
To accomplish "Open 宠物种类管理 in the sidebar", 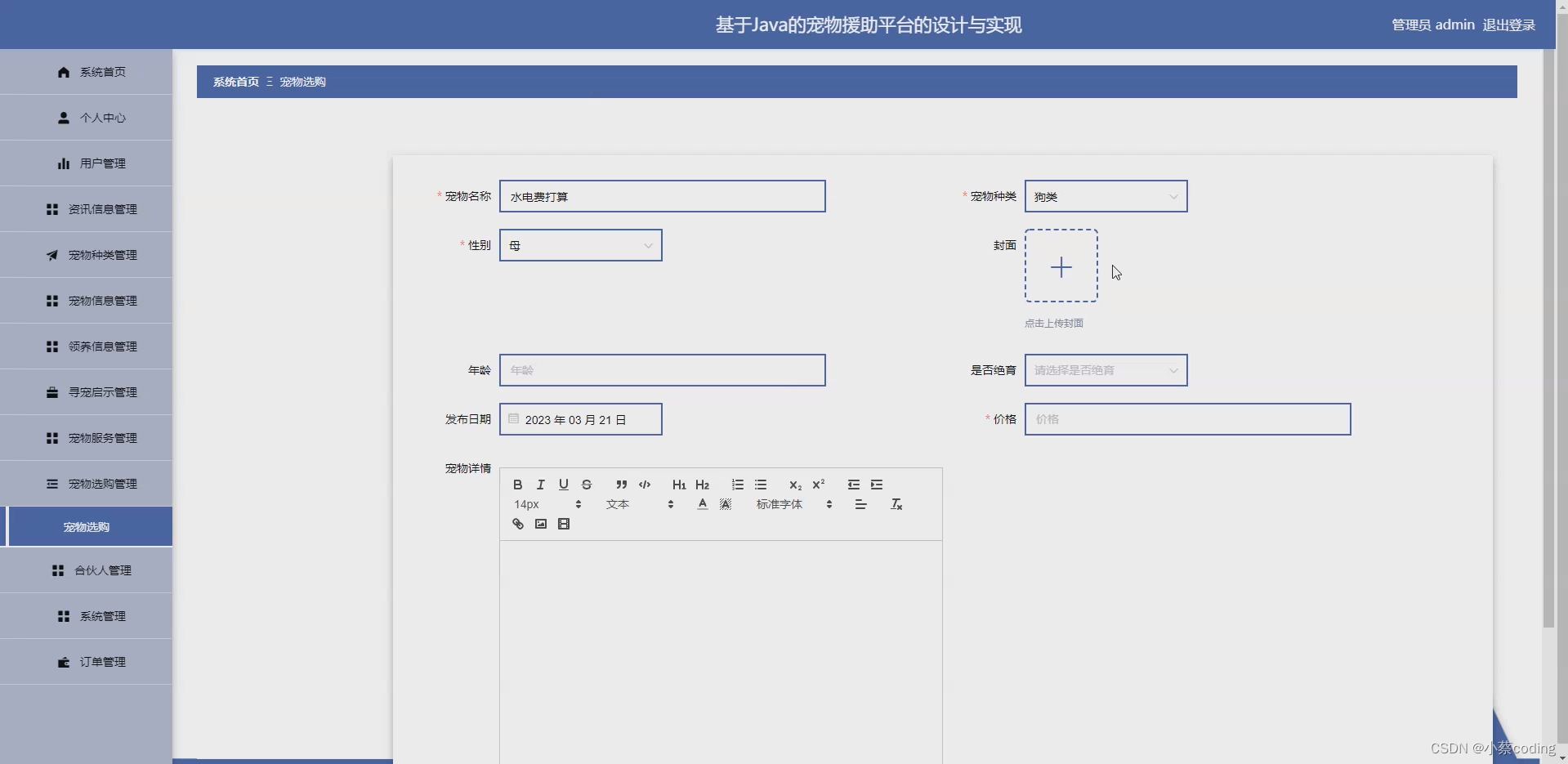I will [86, 255].
